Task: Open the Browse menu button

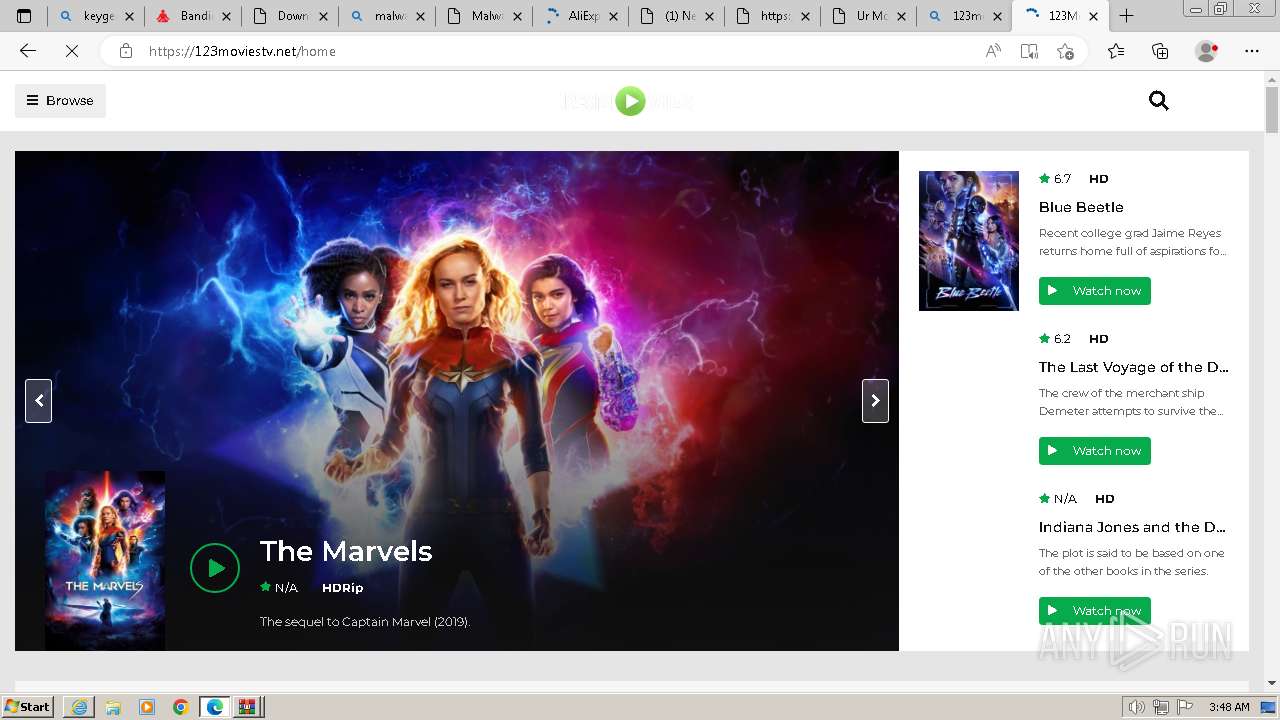Action: (60, 100)
